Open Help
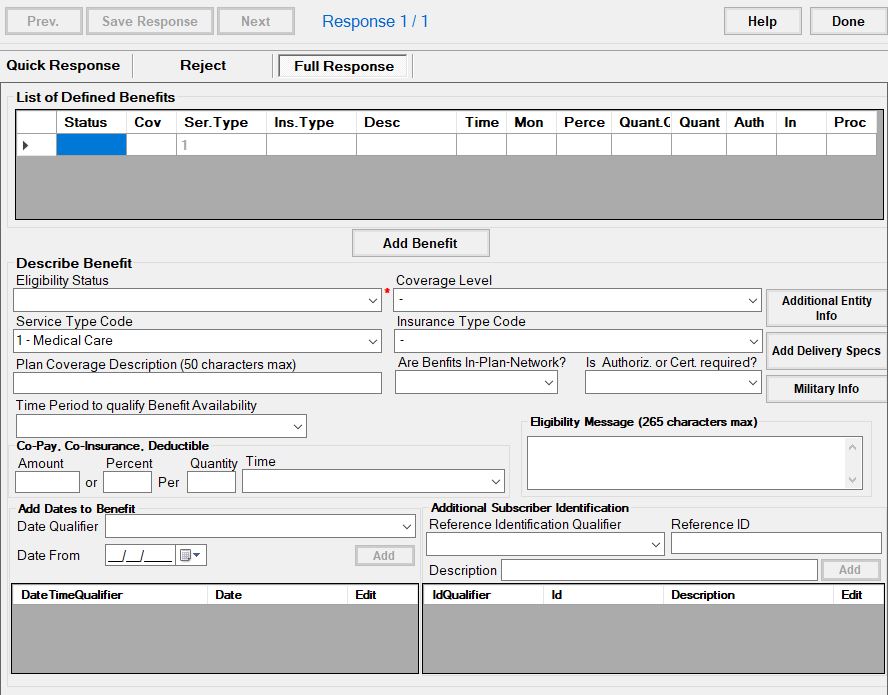Screen dimensions: 888x695 pos(762,22)
